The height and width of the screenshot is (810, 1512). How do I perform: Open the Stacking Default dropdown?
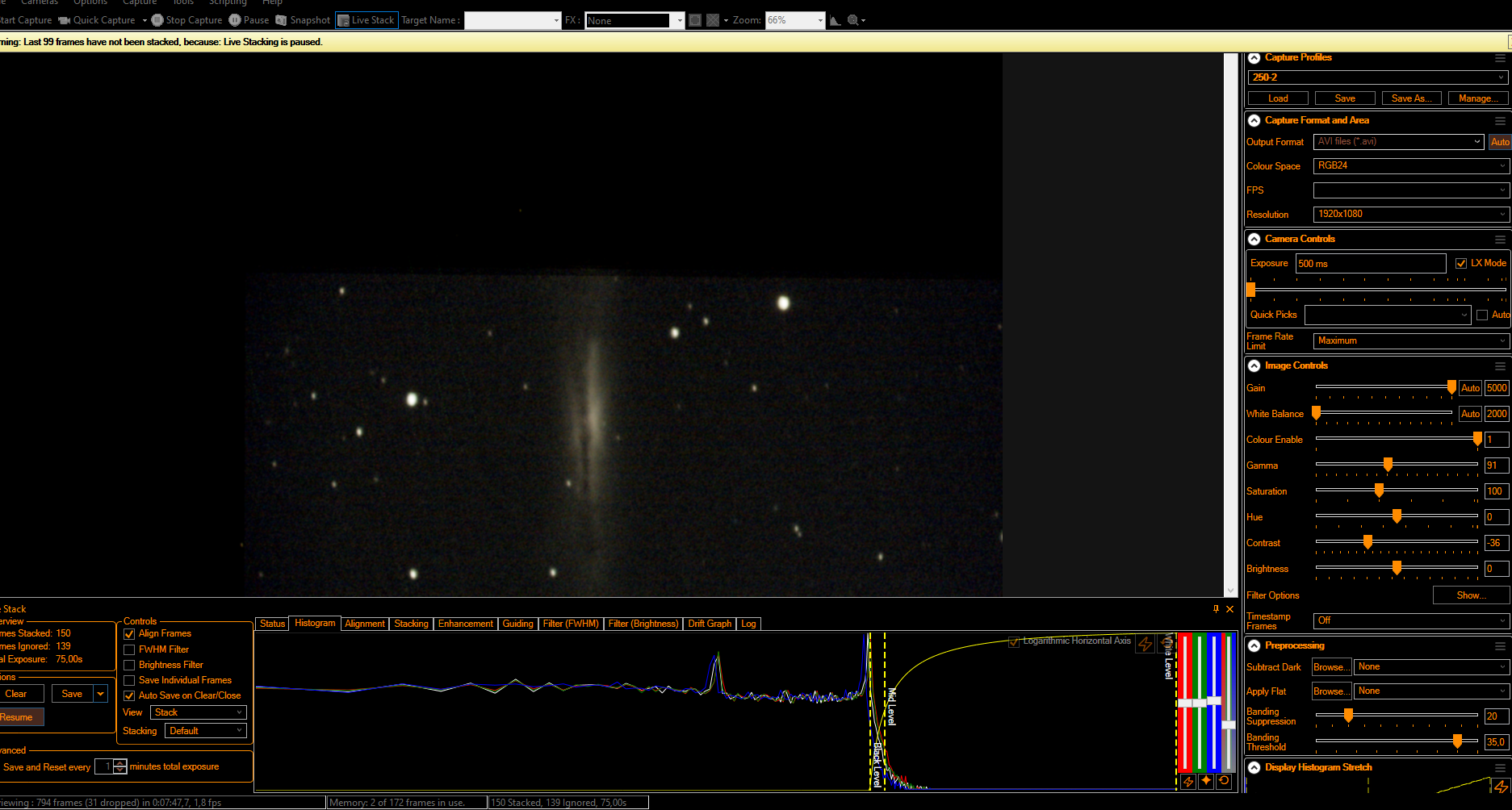205,731
